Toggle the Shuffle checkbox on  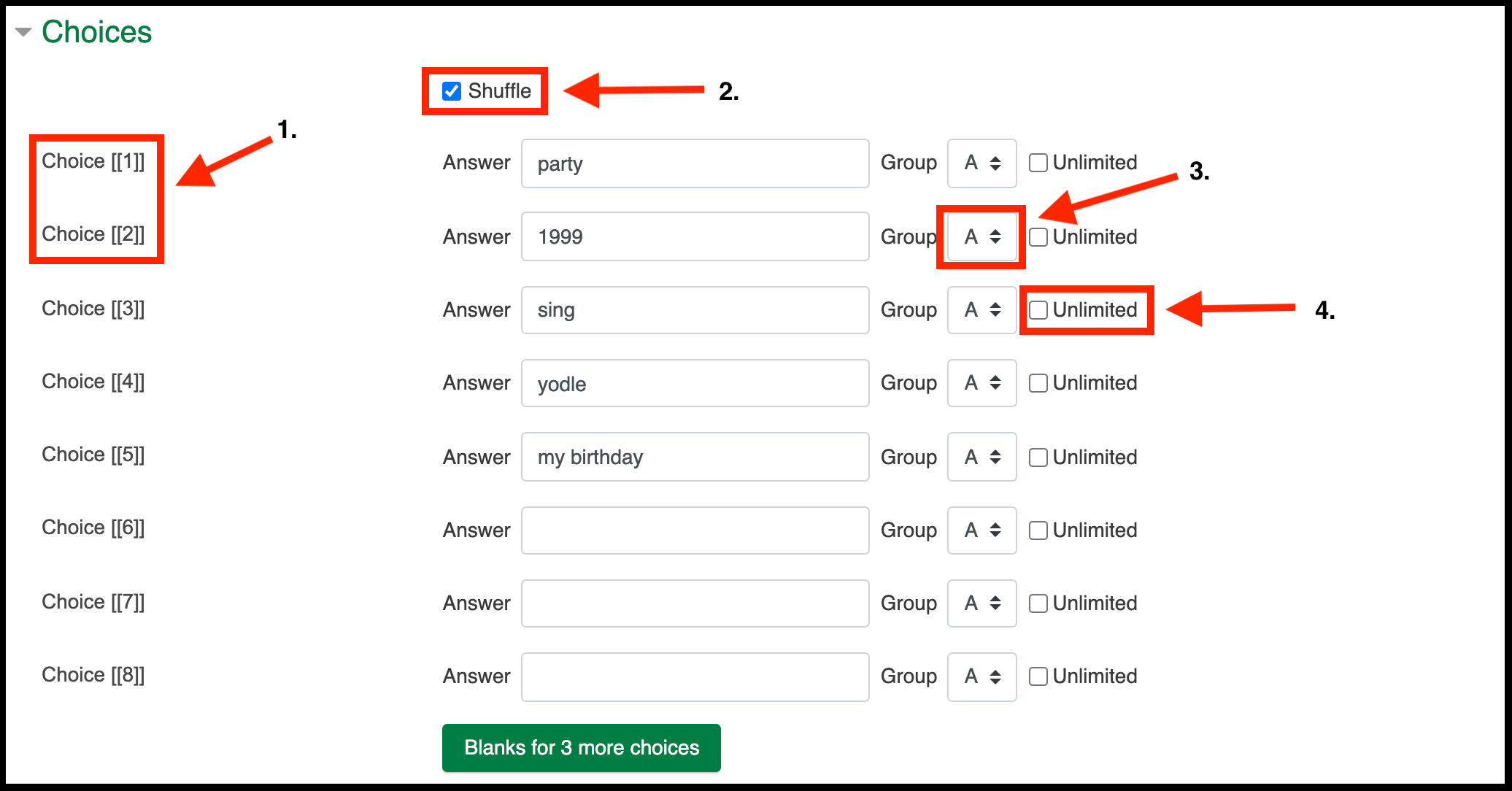point(452,90)
